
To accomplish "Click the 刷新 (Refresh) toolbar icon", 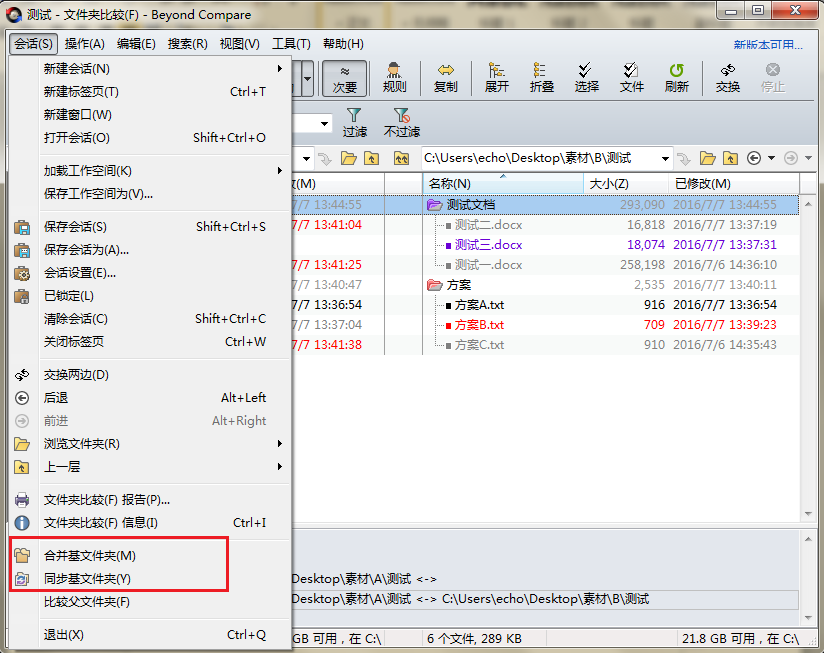I will pos(677,77).
